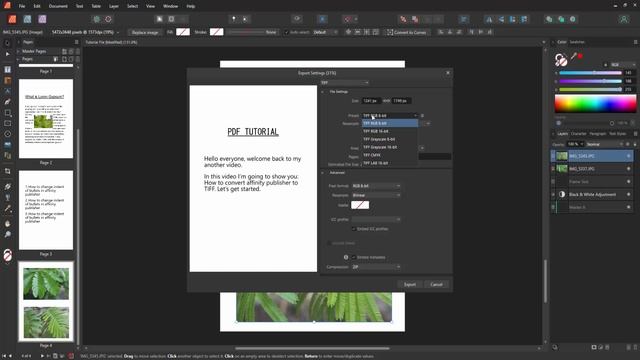The width and height of the screenshot is (640, 360).
Task: Click the eyedropper in the Colour panel
Action: [x=573, y=56]
